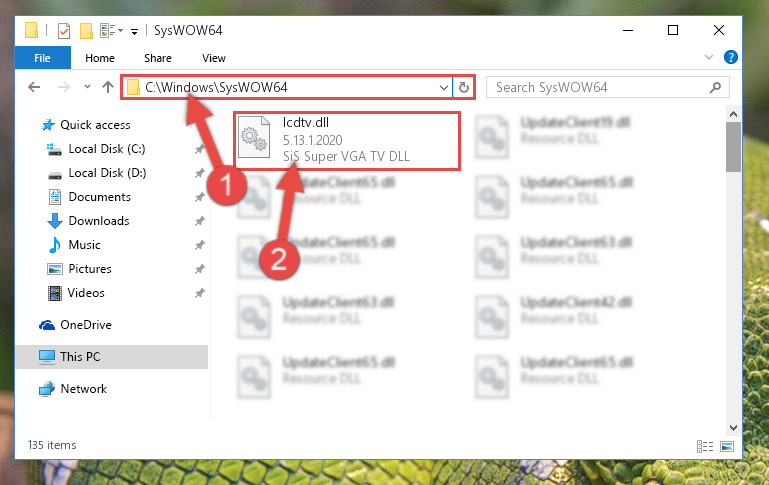Go up one folder level
The height and width of the screenshot is (485, 769).
108,87
